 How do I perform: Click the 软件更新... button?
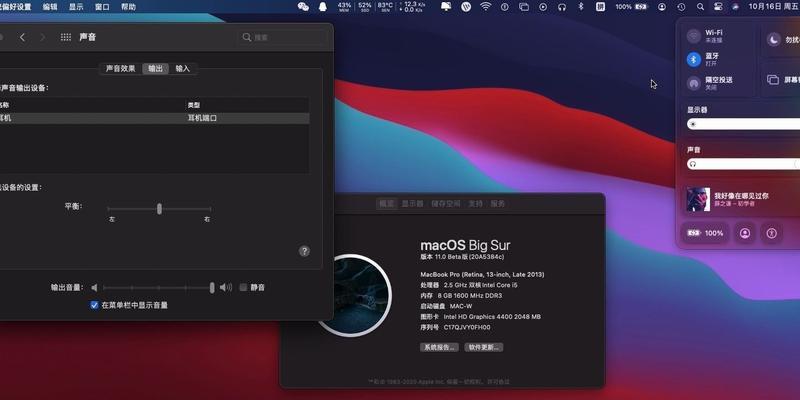coord(484,347)
